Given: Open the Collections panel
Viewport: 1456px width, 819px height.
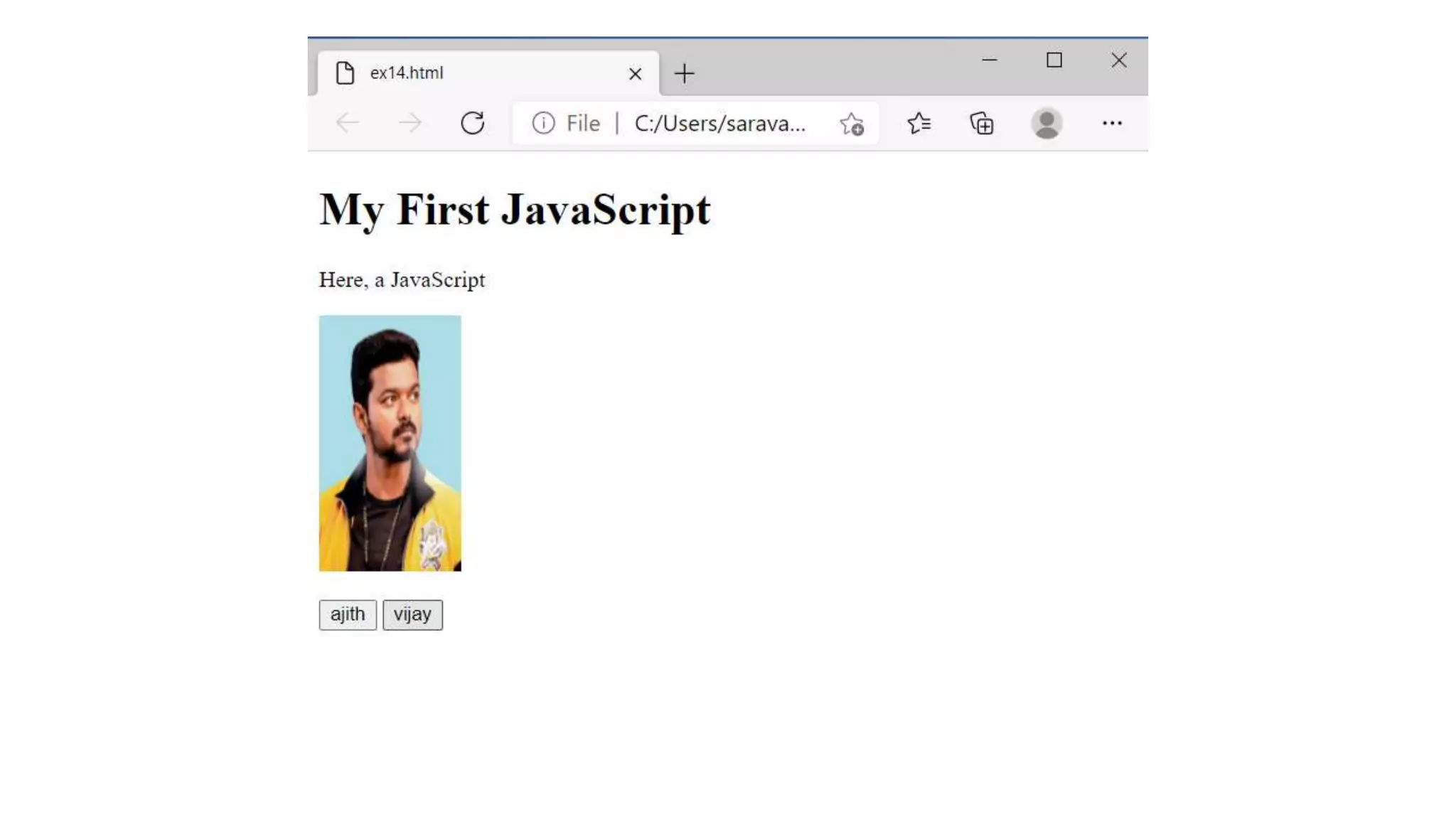Looking at the screenshot, I should 982,124.
